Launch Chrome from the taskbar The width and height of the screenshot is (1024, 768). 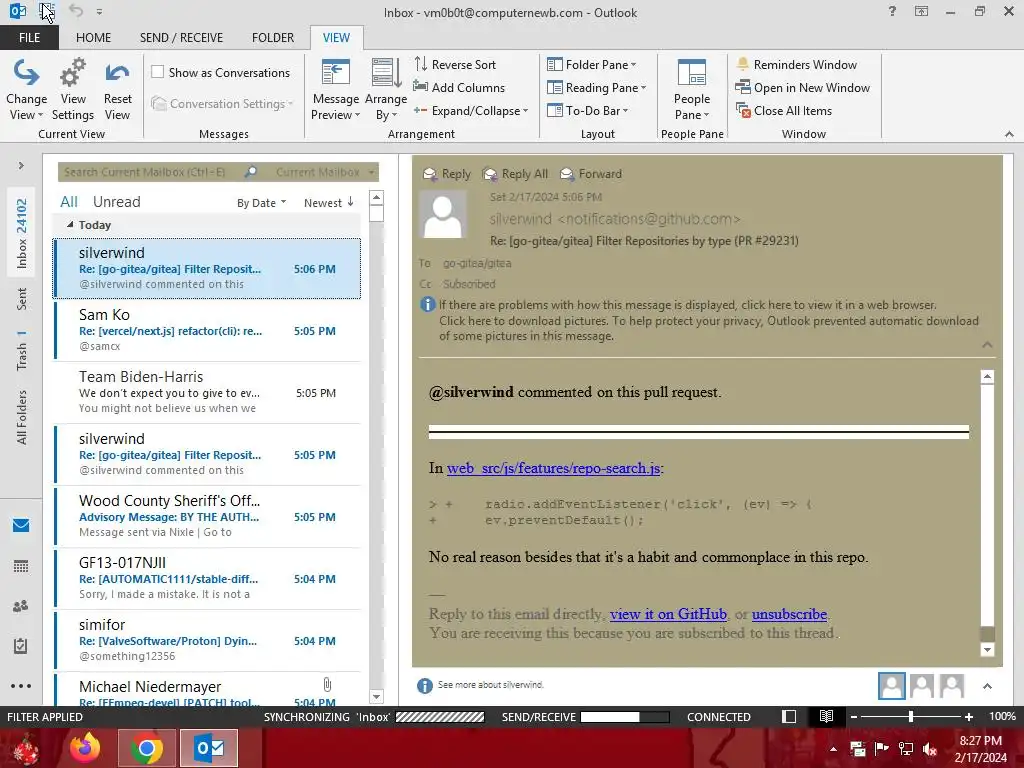(146, 748)
